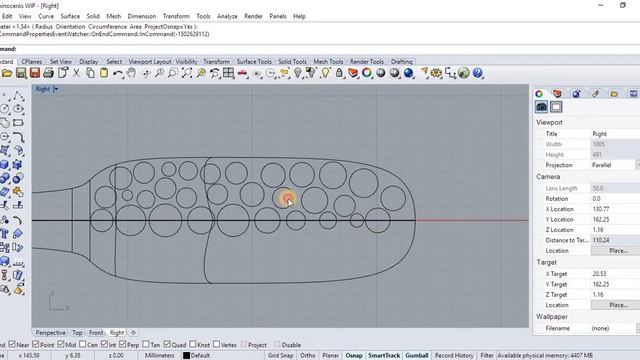
Task: Toggle the Int osnap checkbox
Action: 104,344
